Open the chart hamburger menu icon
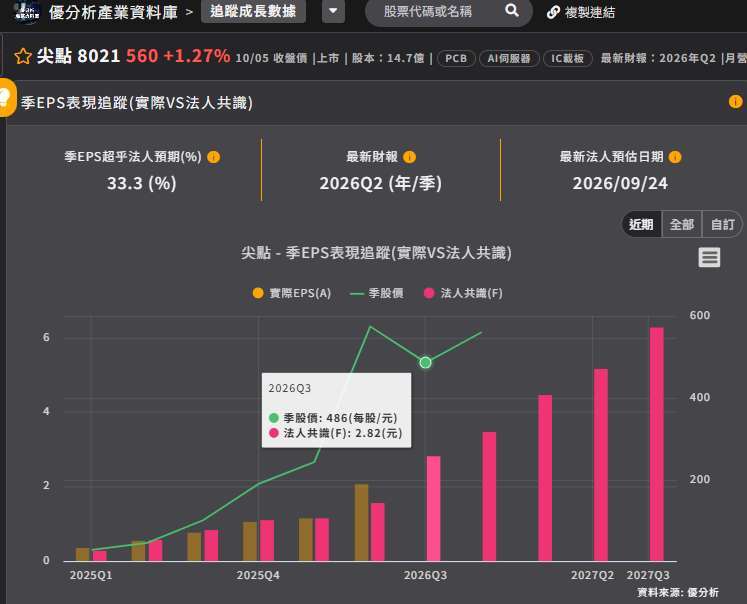Image resolution: width=747 pixels, height=604 pixels. pos(709,257)
